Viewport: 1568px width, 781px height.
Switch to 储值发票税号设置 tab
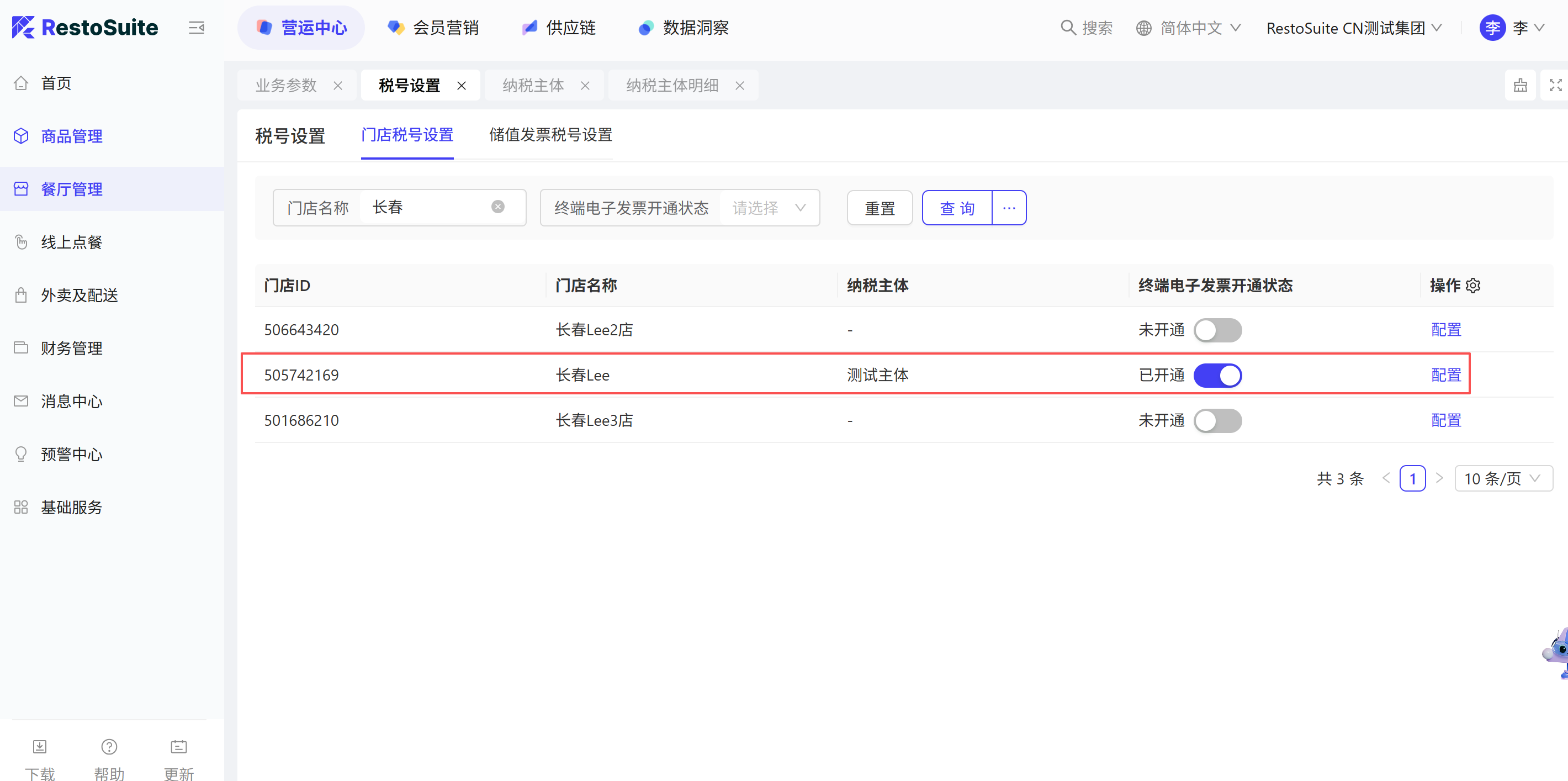pos(550,135)
